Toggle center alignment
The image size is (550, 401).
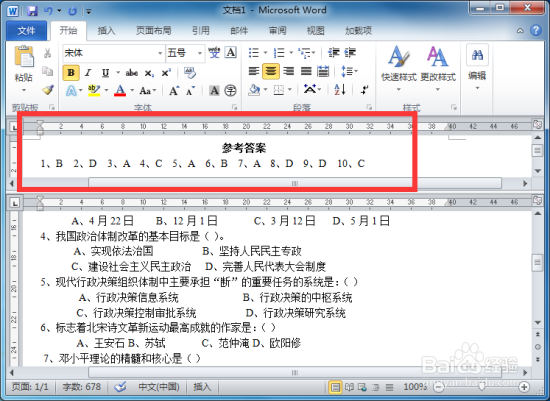[x=270, y=71]
